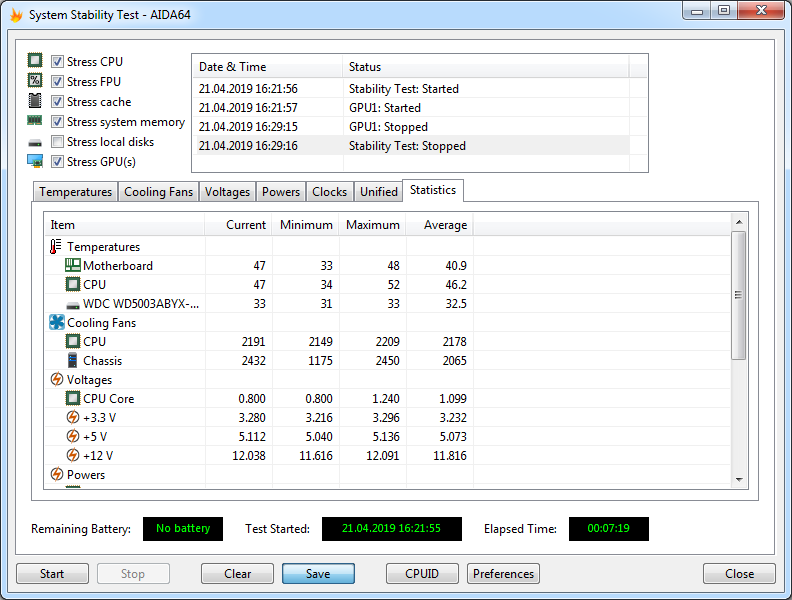
Task: Click the CPU temperature row chip icon
Action: [73, 284]
